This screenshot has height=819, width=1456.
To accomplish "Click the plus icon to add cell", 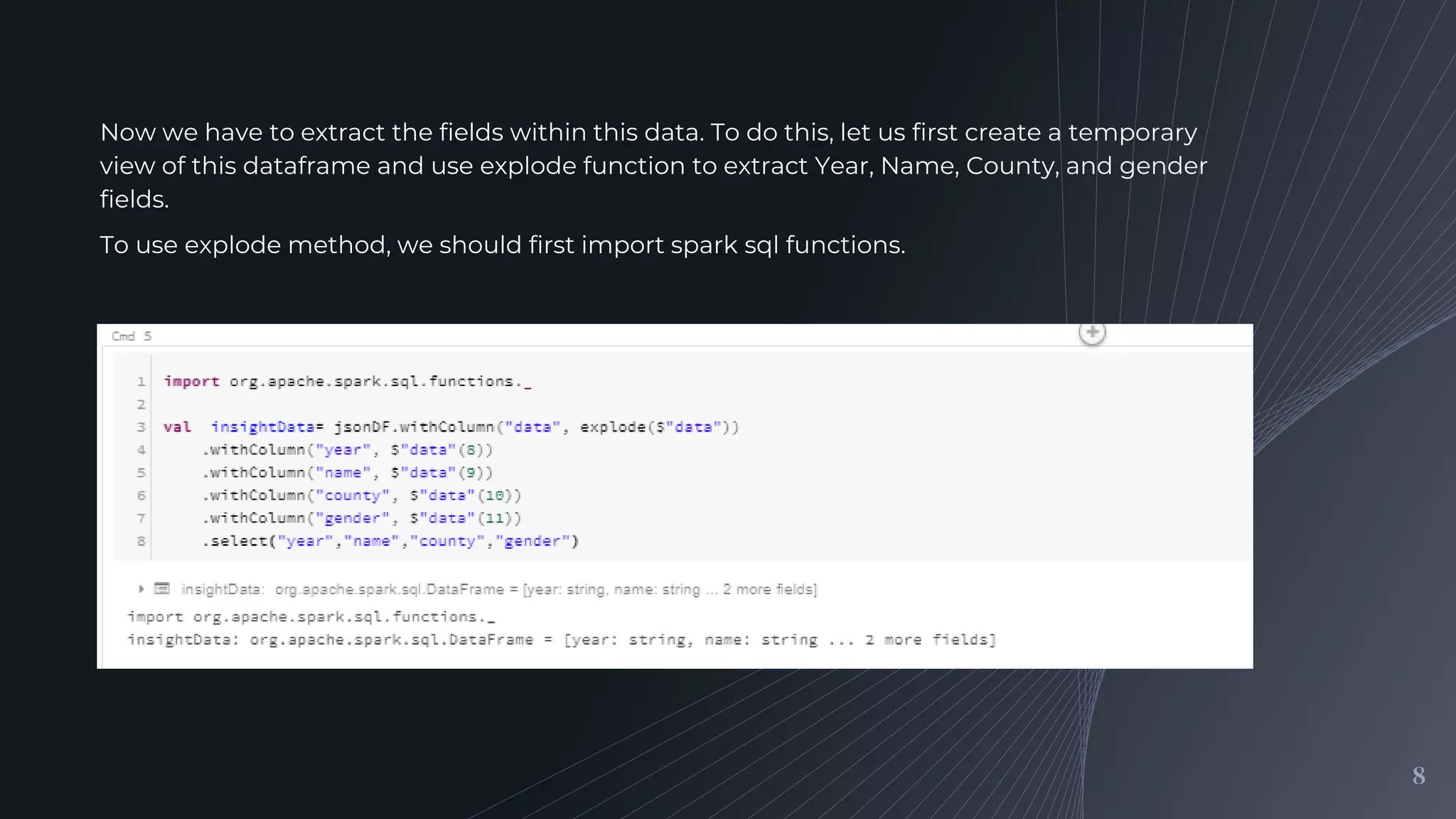I will [1092, 332].
